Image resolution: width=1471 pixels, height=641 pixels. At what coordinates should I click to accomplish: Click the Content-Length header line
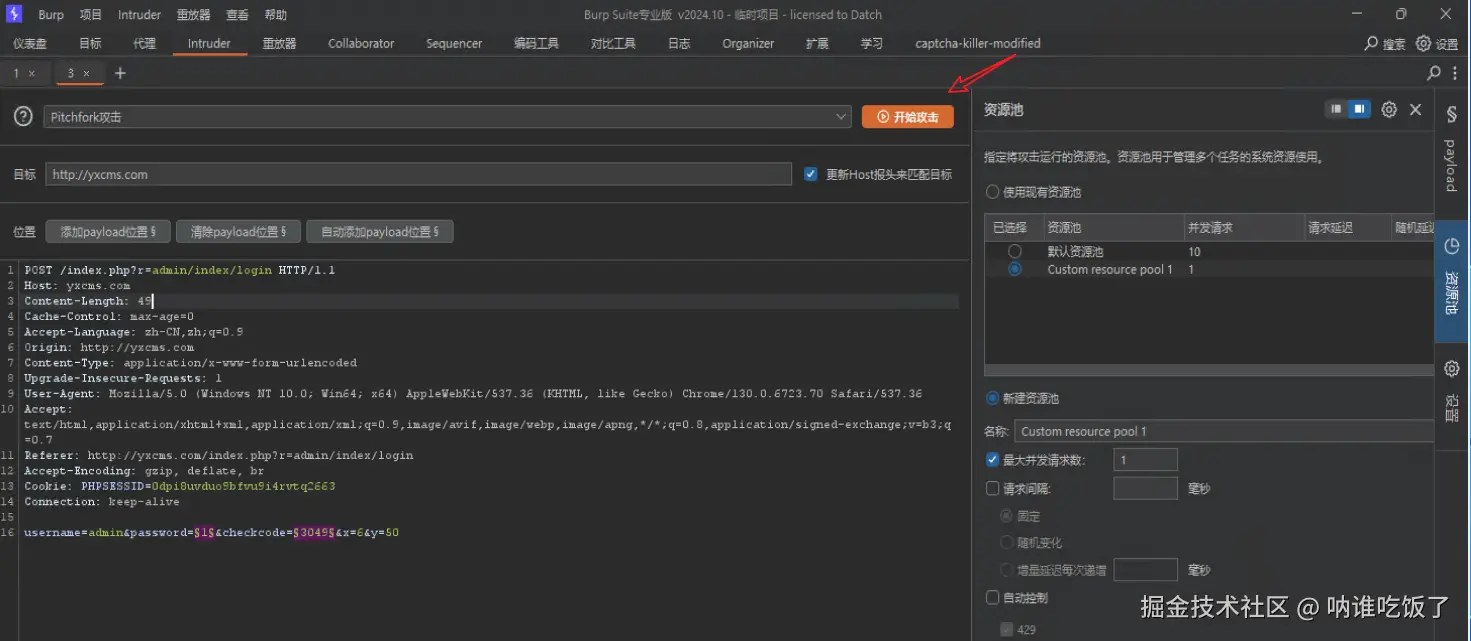tap(88, 301)
